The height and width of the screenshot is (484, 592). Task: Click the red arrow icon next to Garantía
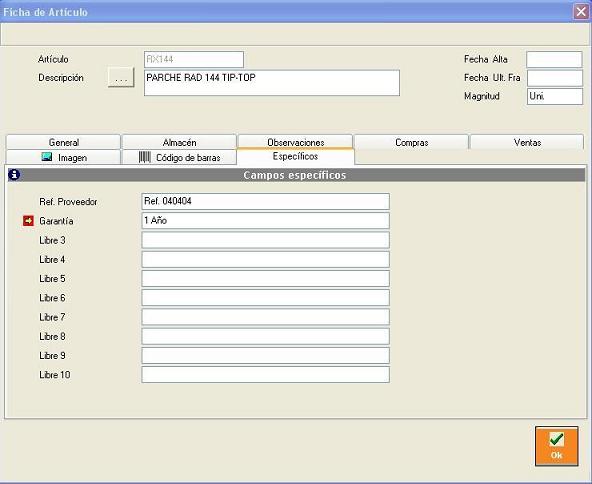(28, 221)
